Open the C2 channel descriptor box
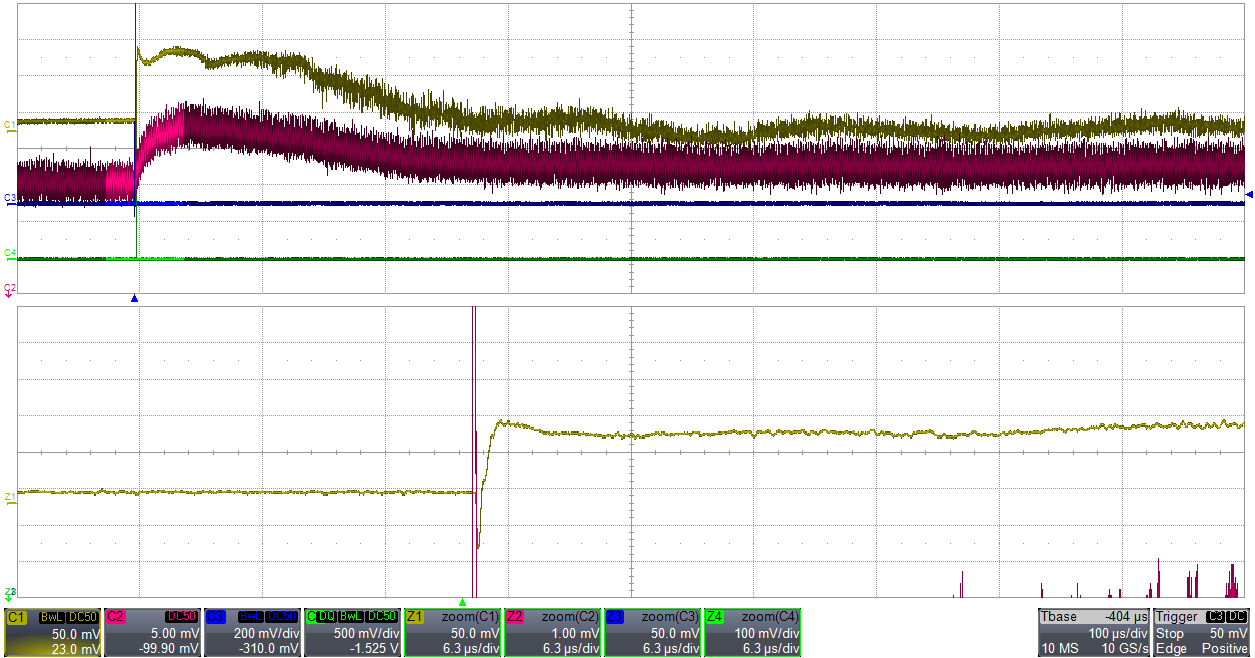The height and width of the screenshot is (658, 1255). click(x=152, y=632)
